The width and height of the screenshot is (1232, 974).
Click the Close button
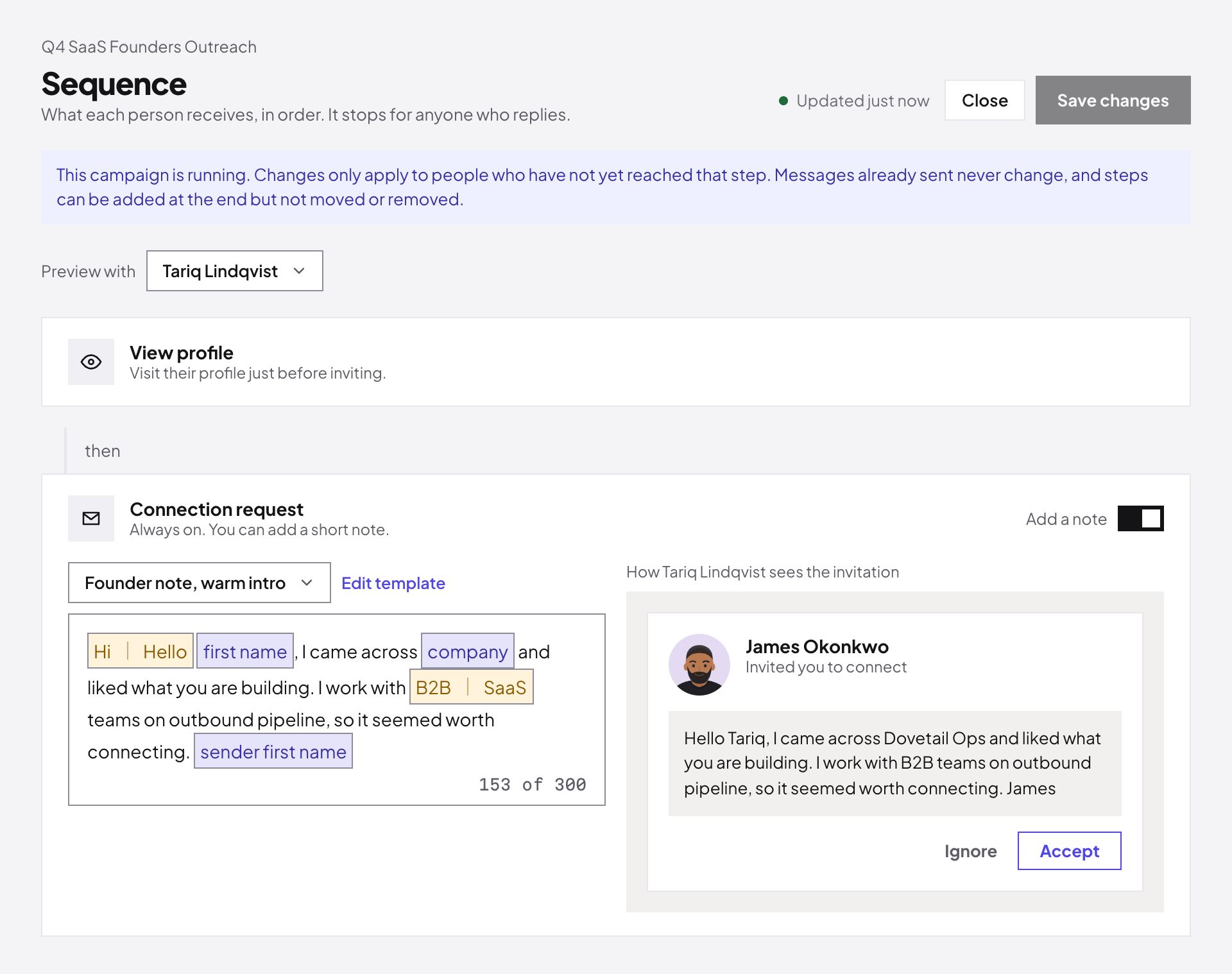(x=985, y=100)
